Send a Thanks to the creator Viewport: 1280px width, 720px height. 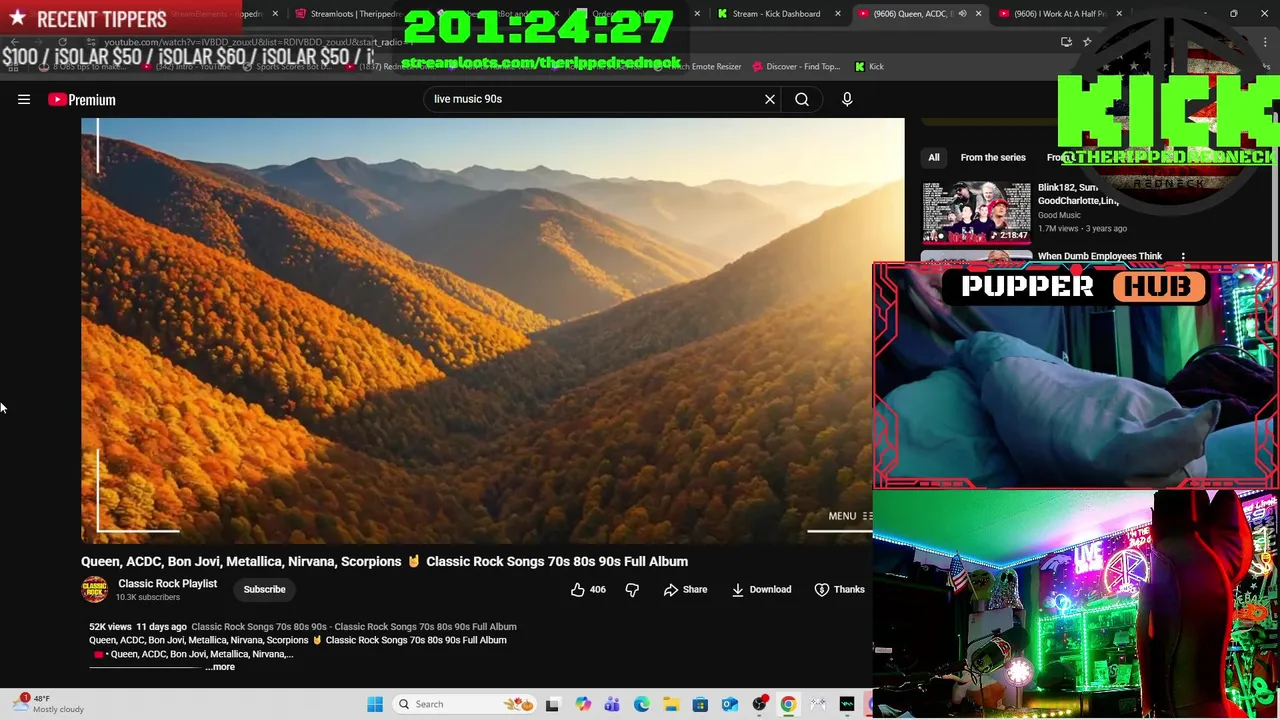[x=839, y=590]
